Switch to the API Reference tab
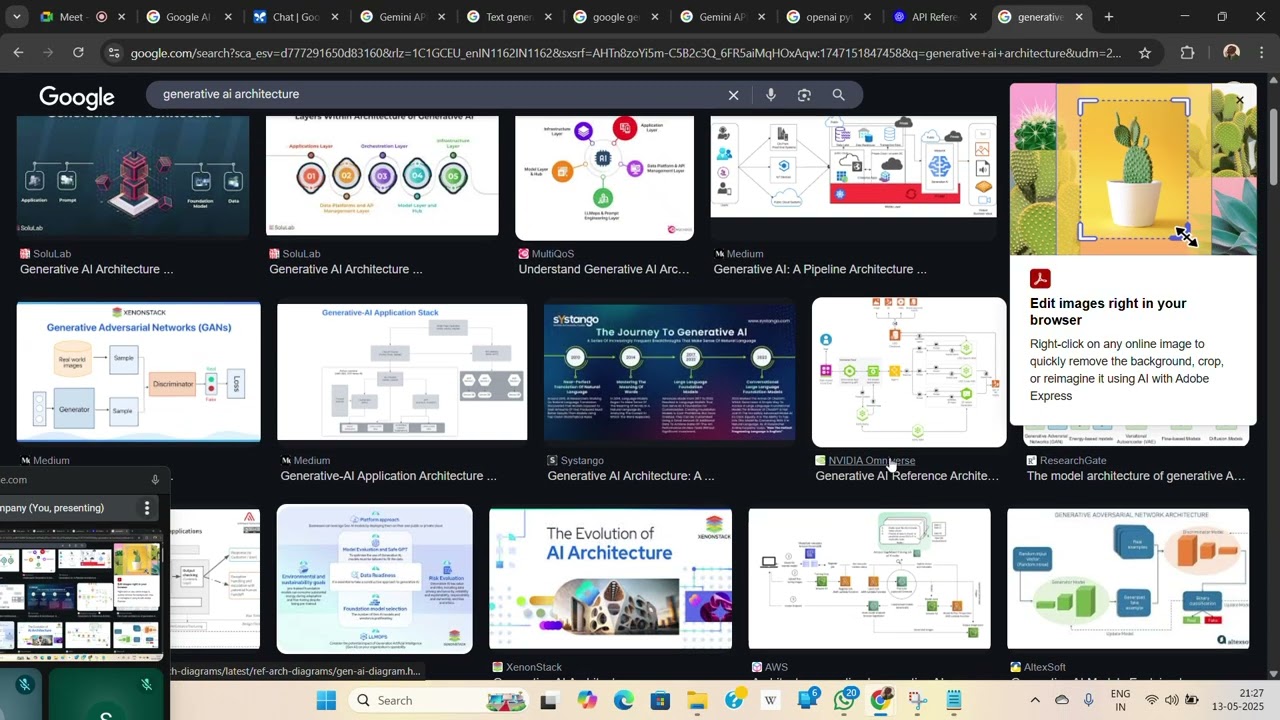1280x720 pixels. tap(934, 17)
